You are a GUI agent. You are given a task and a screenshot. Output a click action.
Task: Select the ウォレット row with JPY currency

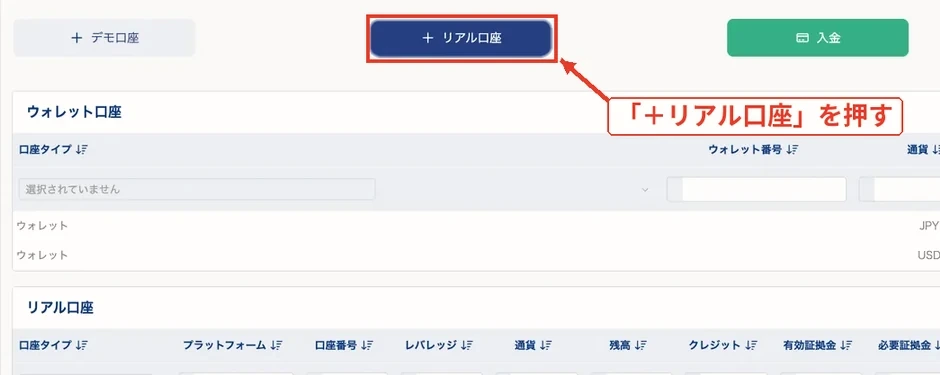pyautogui.click(x=477, y=226)
